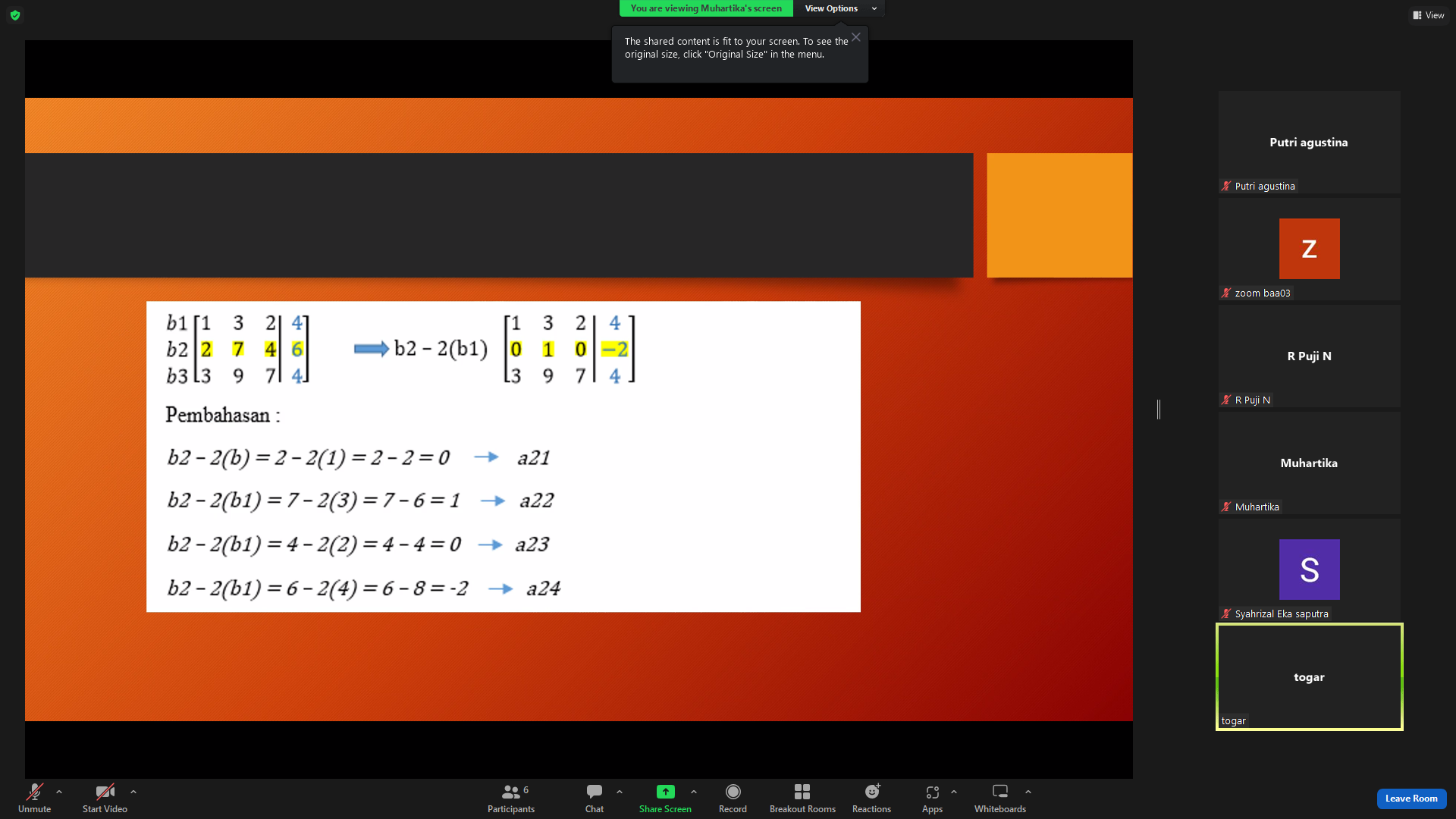This screenshot has height=819, width=1456.
Task: Open the Apps panel
Action: point(932,798)
